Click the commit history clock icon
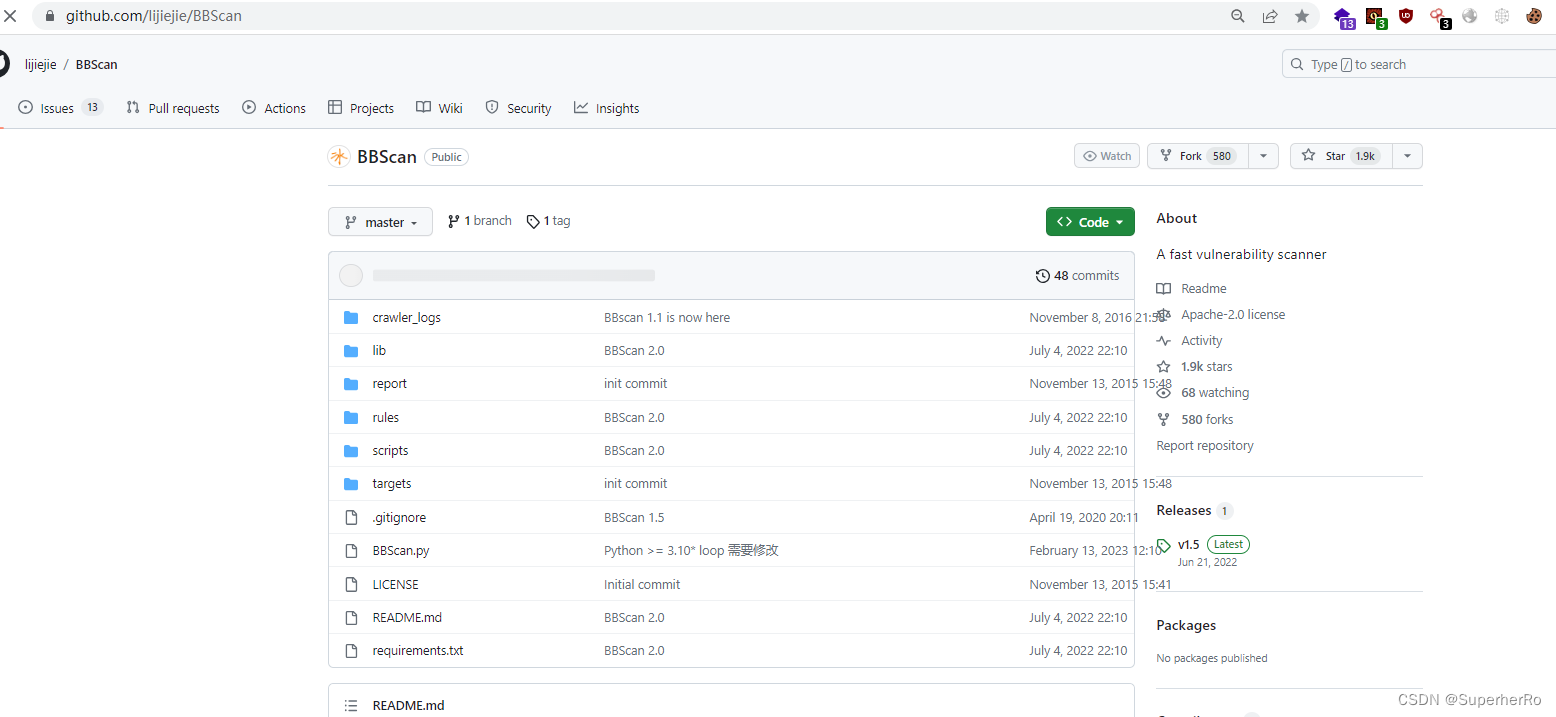 click(1043, 276)
